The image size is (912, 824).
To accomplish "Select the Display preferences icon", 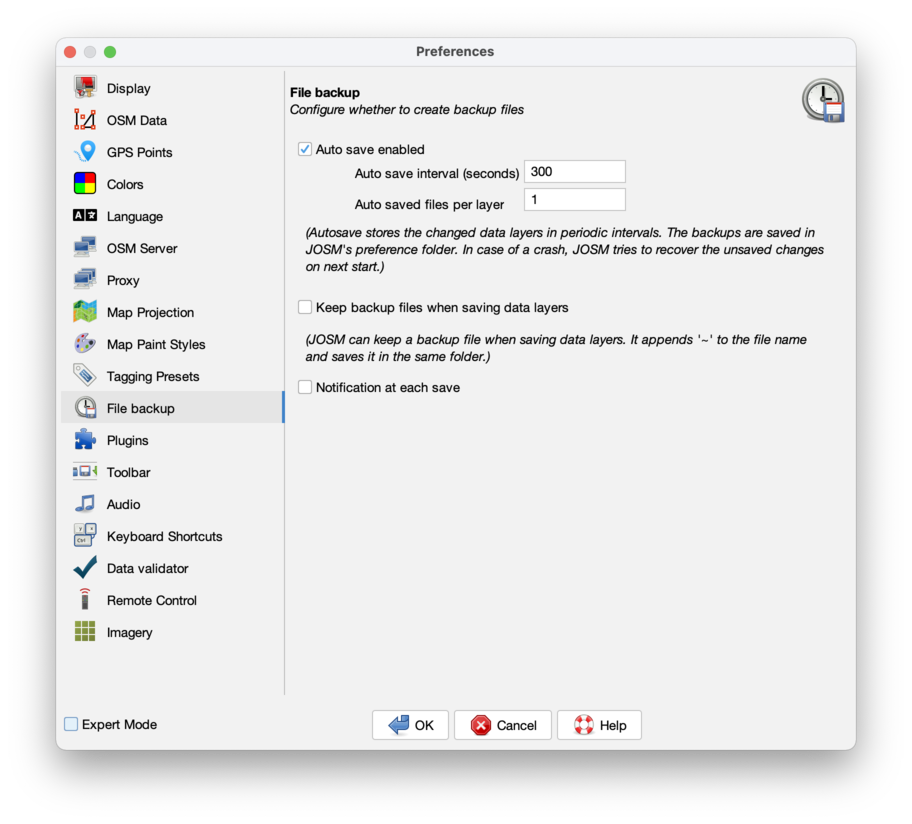I will pos(84,88).
